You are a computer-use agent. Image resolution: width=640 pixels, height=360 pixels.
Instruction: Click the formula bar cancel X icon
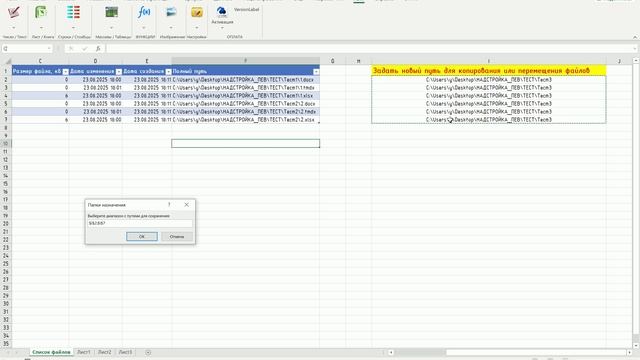[x=71, y=49]
